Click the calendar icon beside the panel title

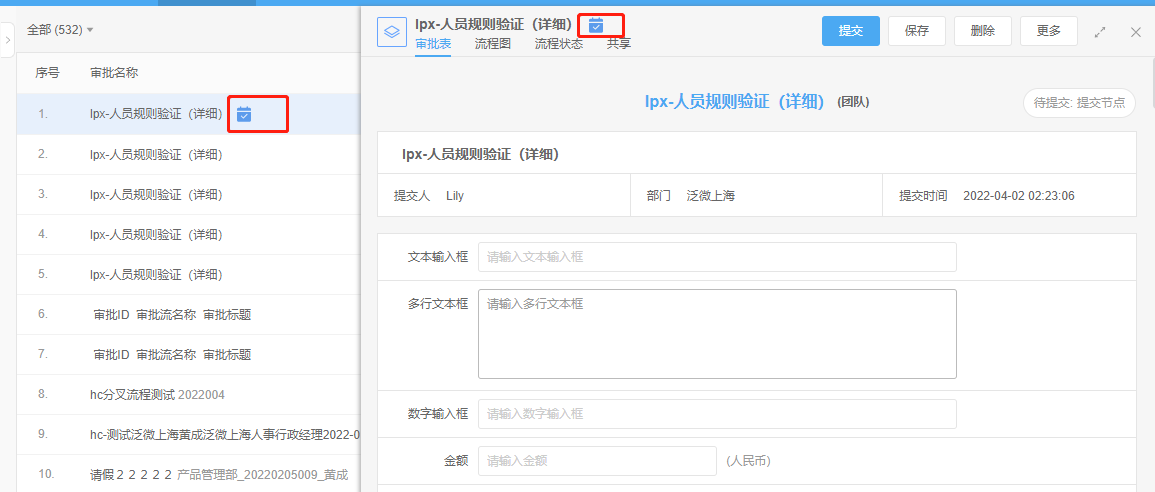pyautogui.click(x=596, y=25)
